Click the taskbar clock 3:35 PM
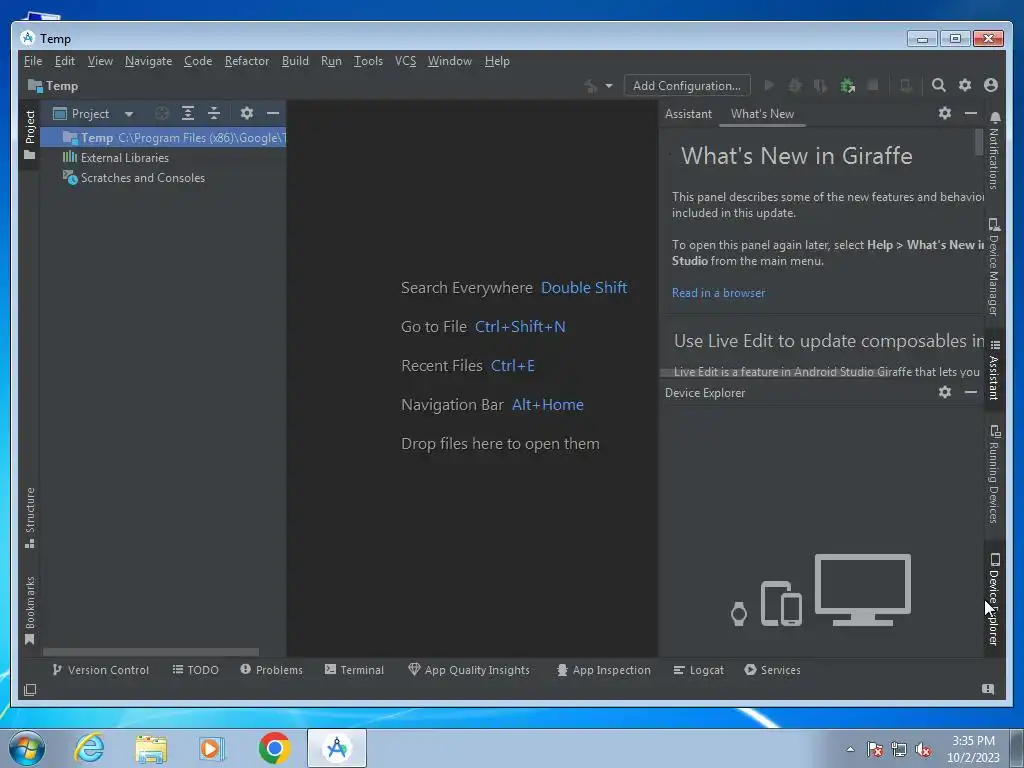The width and height of the screenshot is (1024, 768). [x=973, y=741]
